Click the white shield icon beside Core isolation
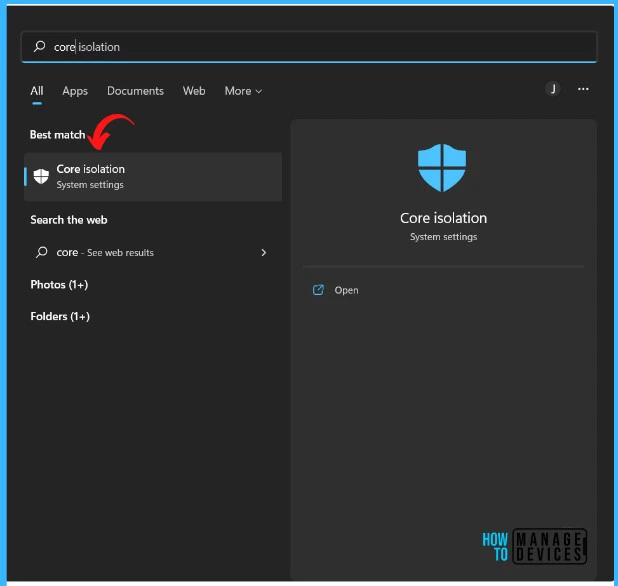The image size is (618, 586). tap(41, 177)
